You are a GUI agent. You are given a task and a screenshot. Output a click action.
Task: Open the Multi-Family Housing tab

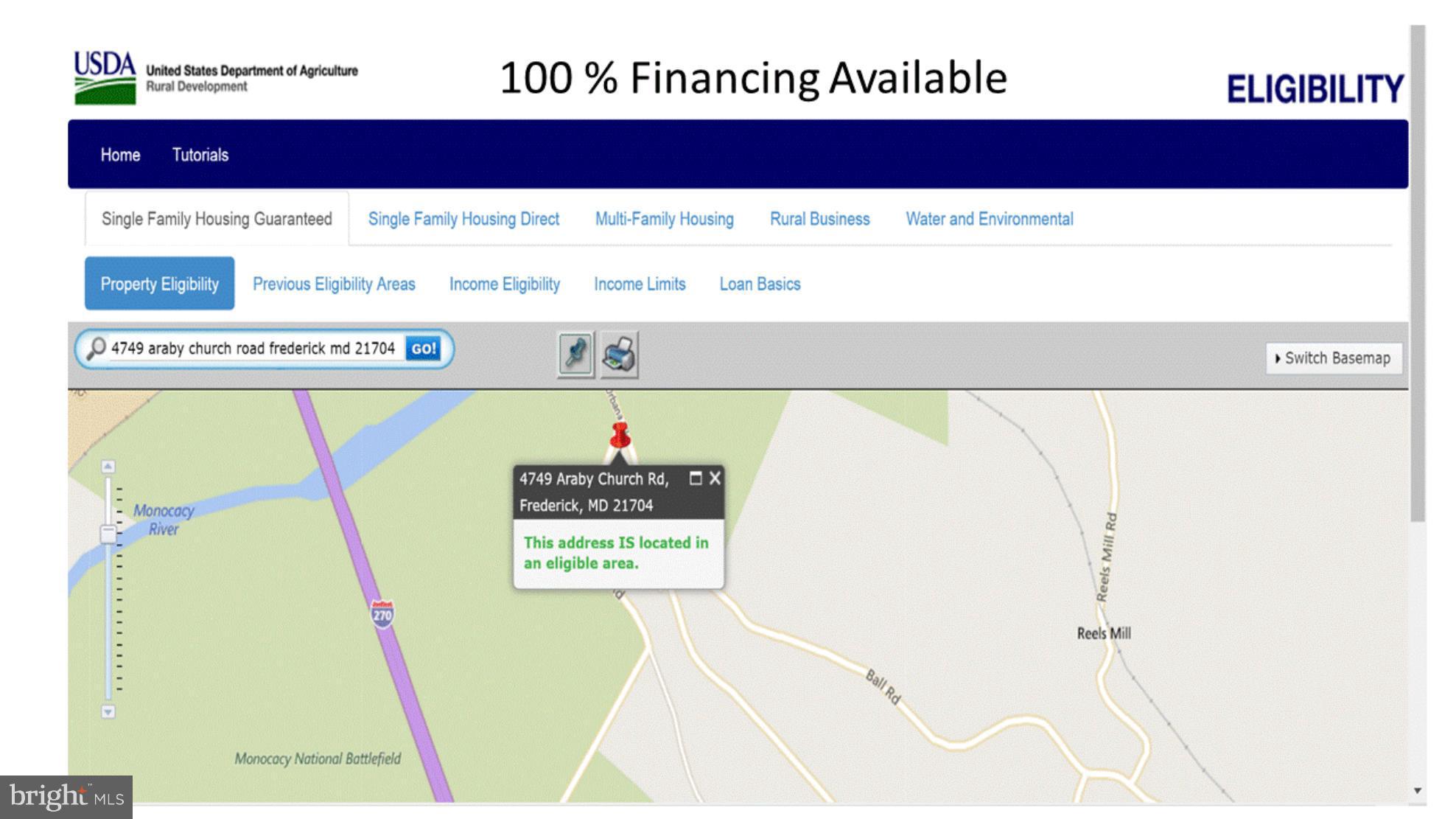(665, 219)
